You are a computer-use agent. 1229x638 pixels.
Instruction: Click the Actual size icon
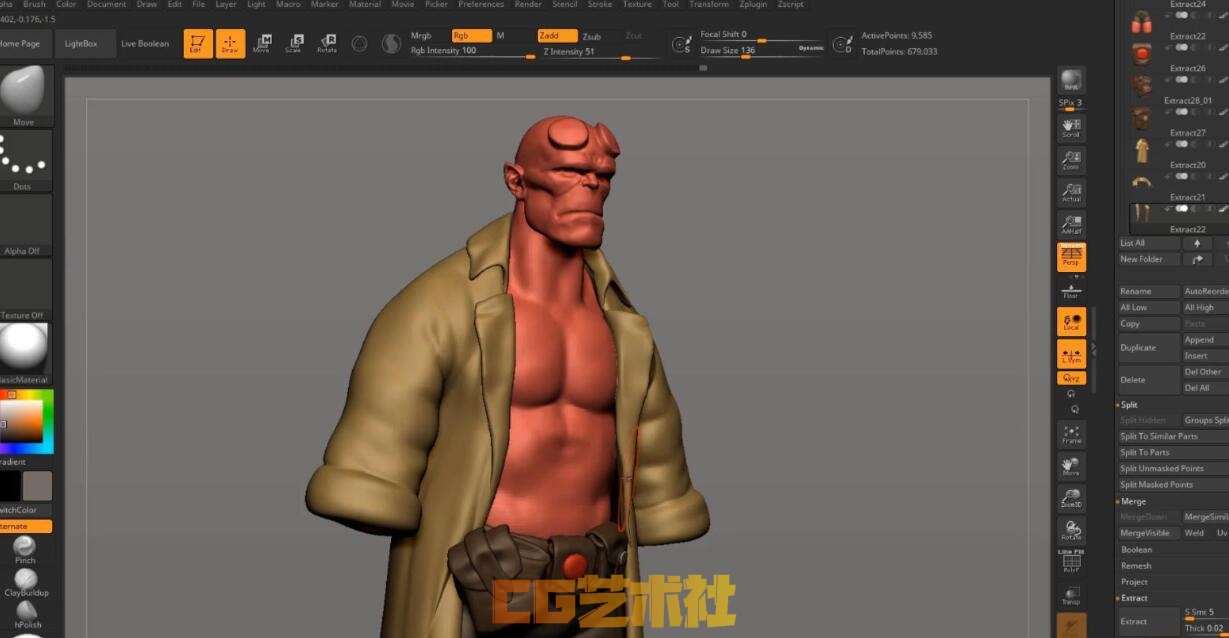click(1071, 192)
